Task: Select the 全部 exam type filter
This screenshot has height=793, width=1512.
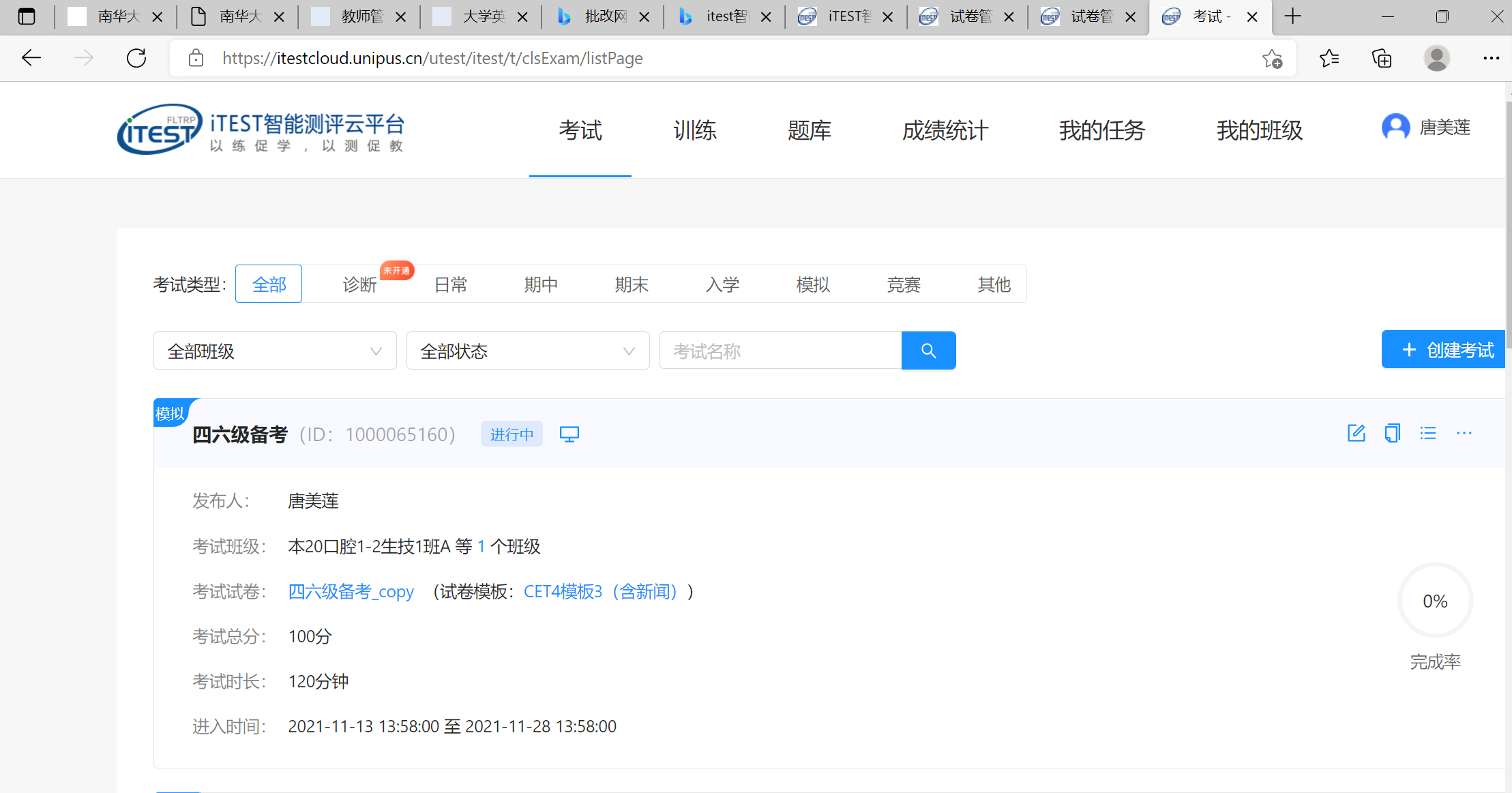Action: [x=269, y=284]
